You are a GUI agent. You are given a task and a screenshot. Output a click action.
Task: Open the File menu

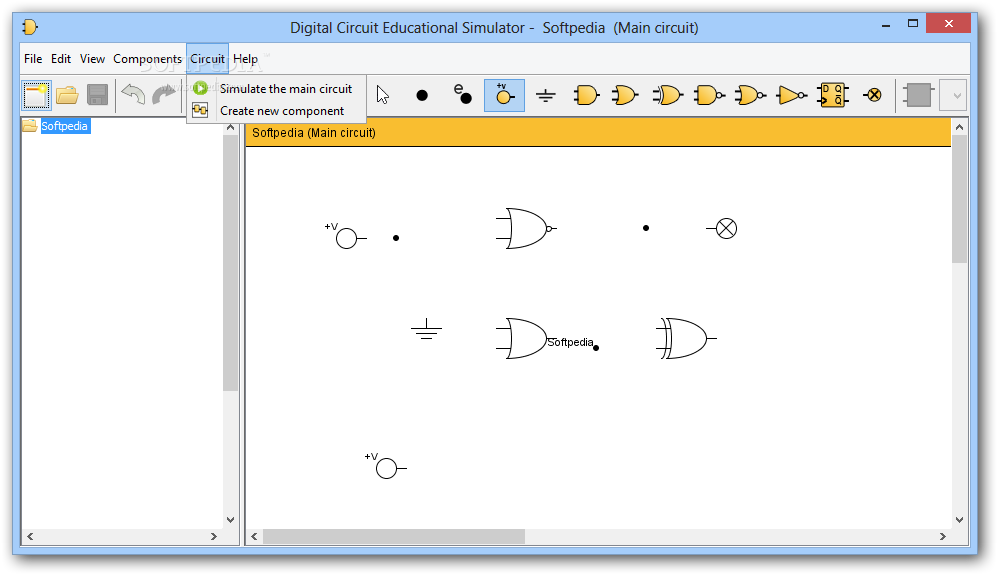coord(33,59)
